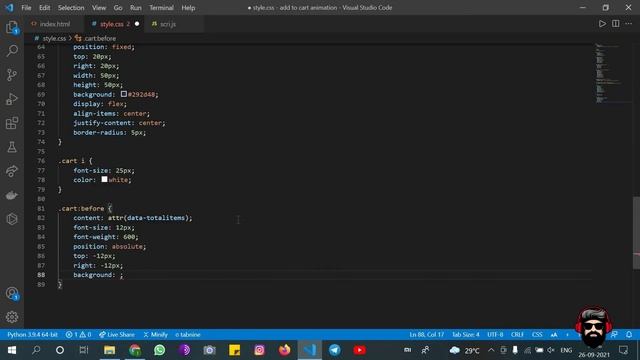Image resolution: width=640 pixels, height=360 pixels.
Task: Open the Testing flask view
Action: (12, 147)
